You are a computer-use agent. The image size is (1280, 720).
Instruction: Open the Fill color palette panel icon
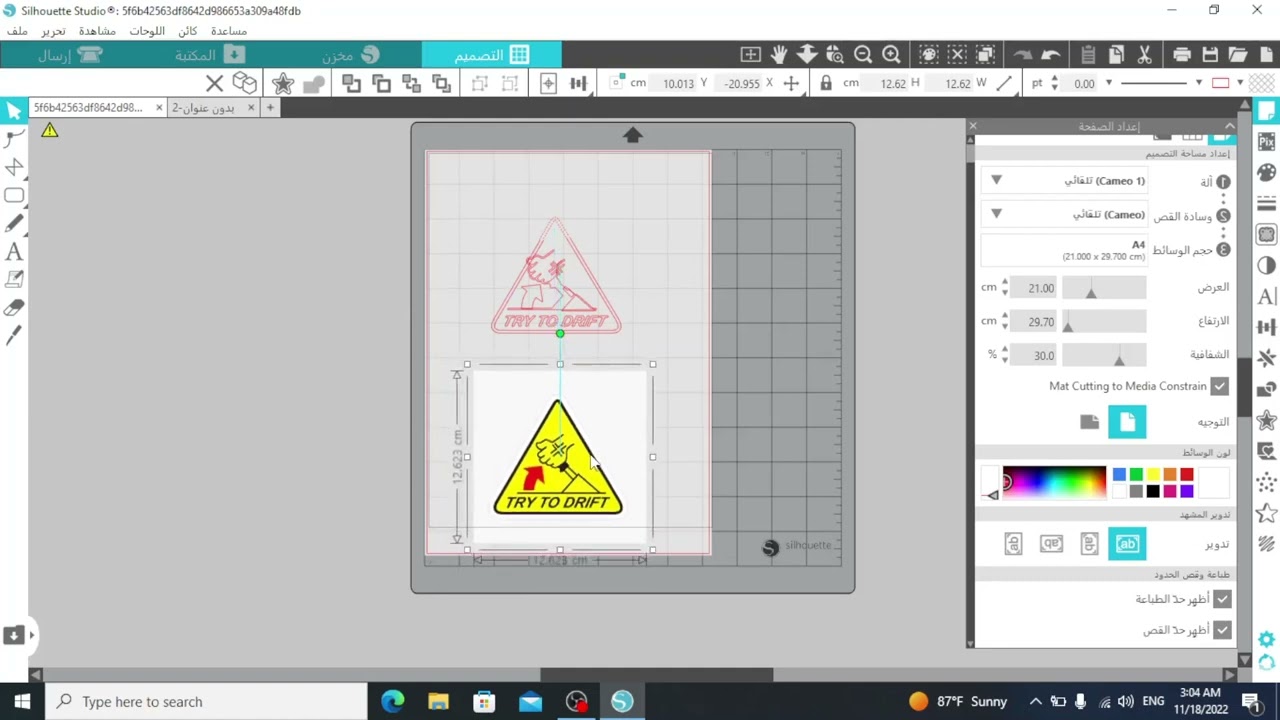pos(1267,172)
